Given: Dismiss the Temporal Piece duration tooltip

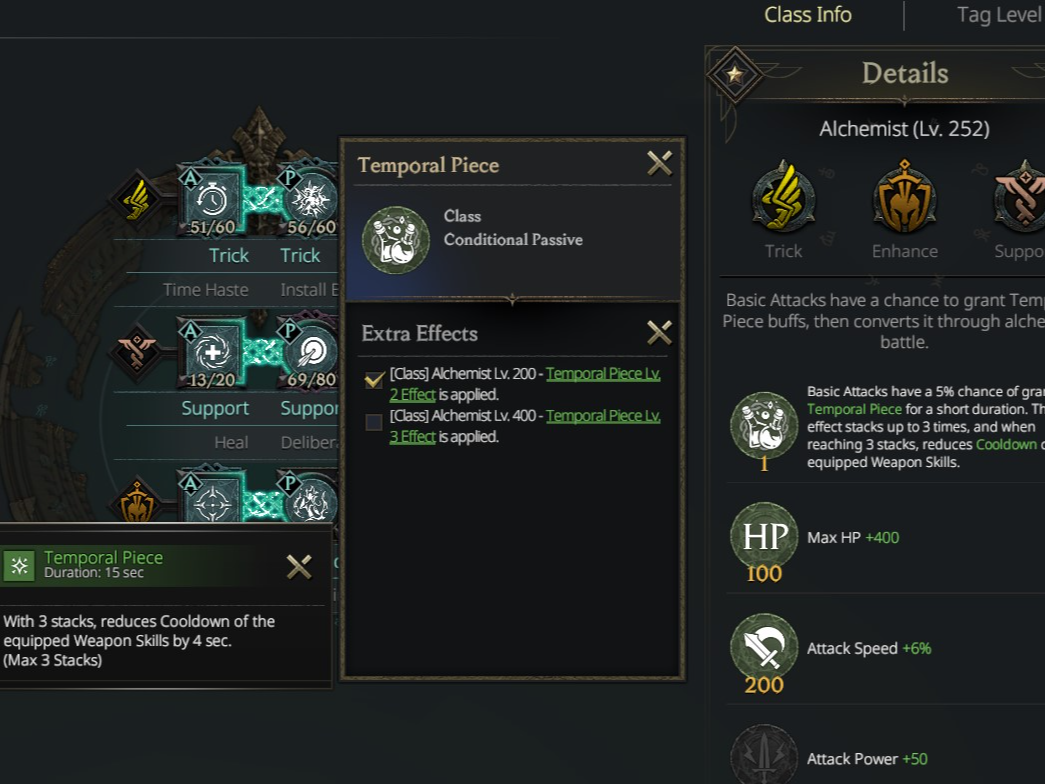Looking at the screenshot, I should coord(299,567).
